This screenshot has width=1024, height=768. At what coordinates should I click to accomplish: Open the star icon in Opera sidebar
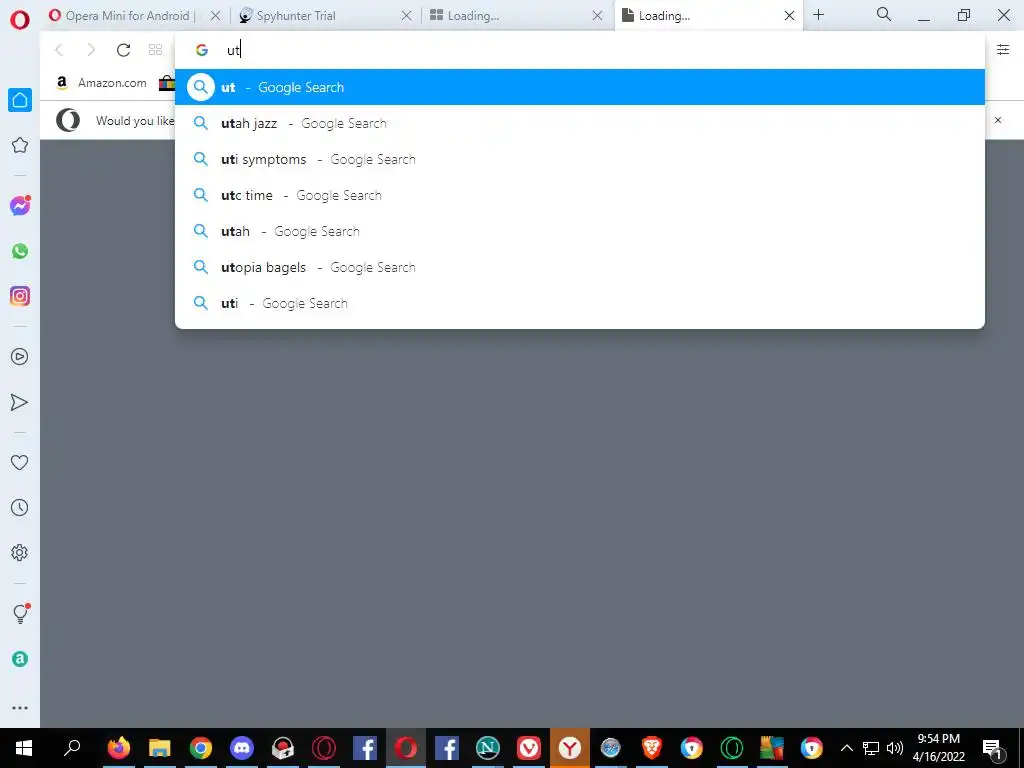point(20,145)
